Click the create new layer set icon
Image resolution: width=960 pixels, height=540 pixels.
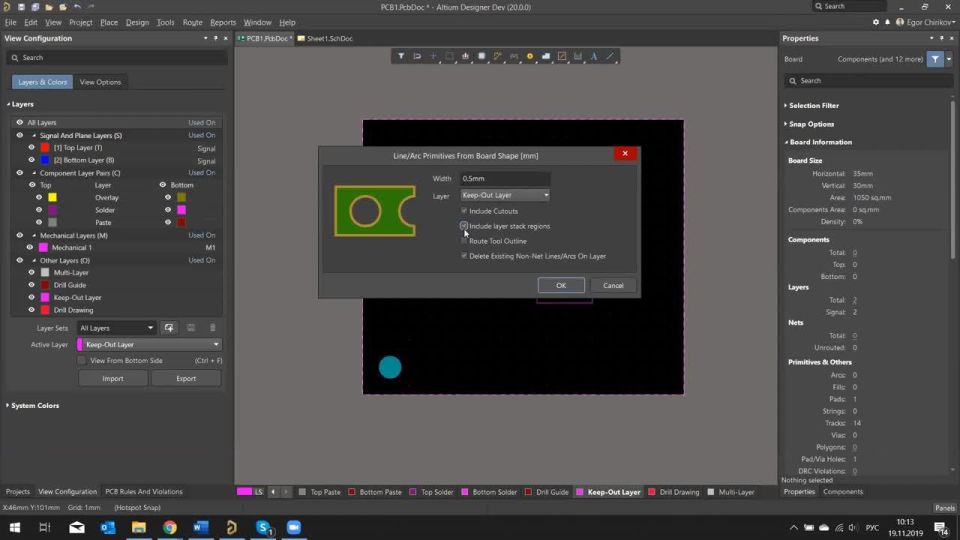point(169,328)
